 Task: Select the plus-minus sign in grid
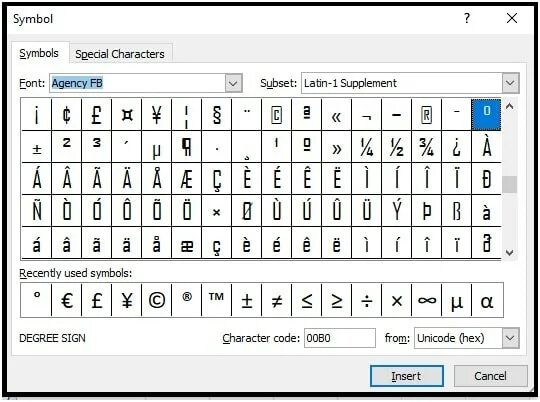37,147
